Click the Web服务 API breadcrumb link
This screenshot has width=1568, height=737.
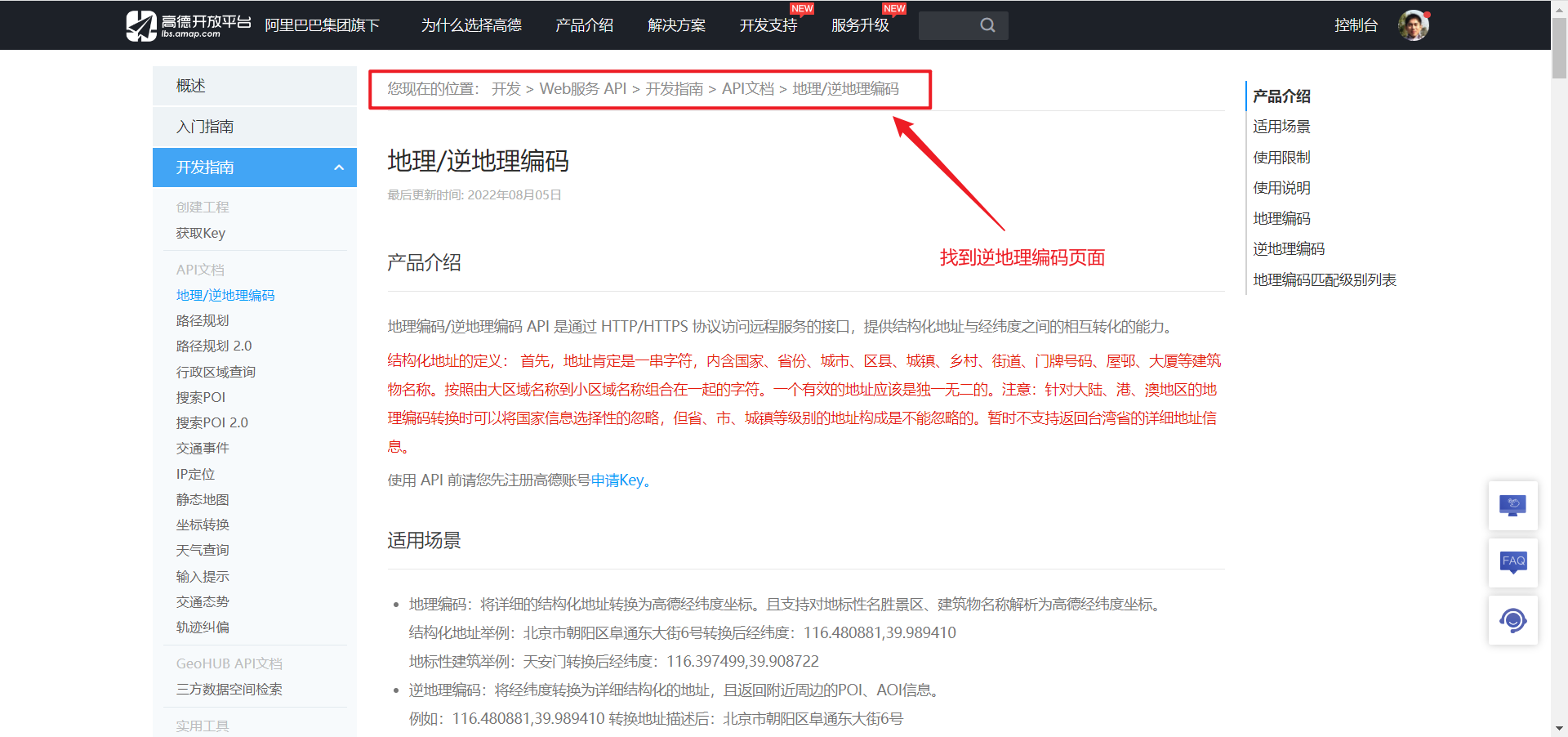click(x=583, y=88)
